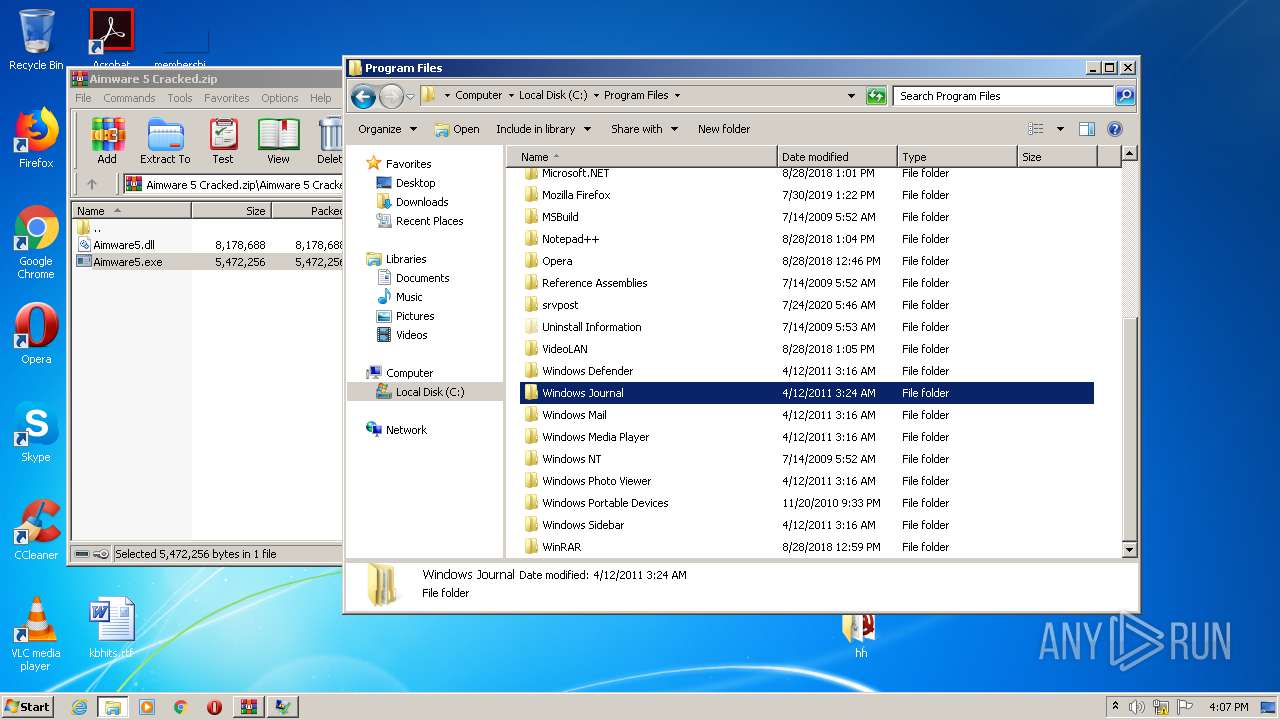Click the refresh button beside address bar
The image size is (1280, 720).
(876, 96)
